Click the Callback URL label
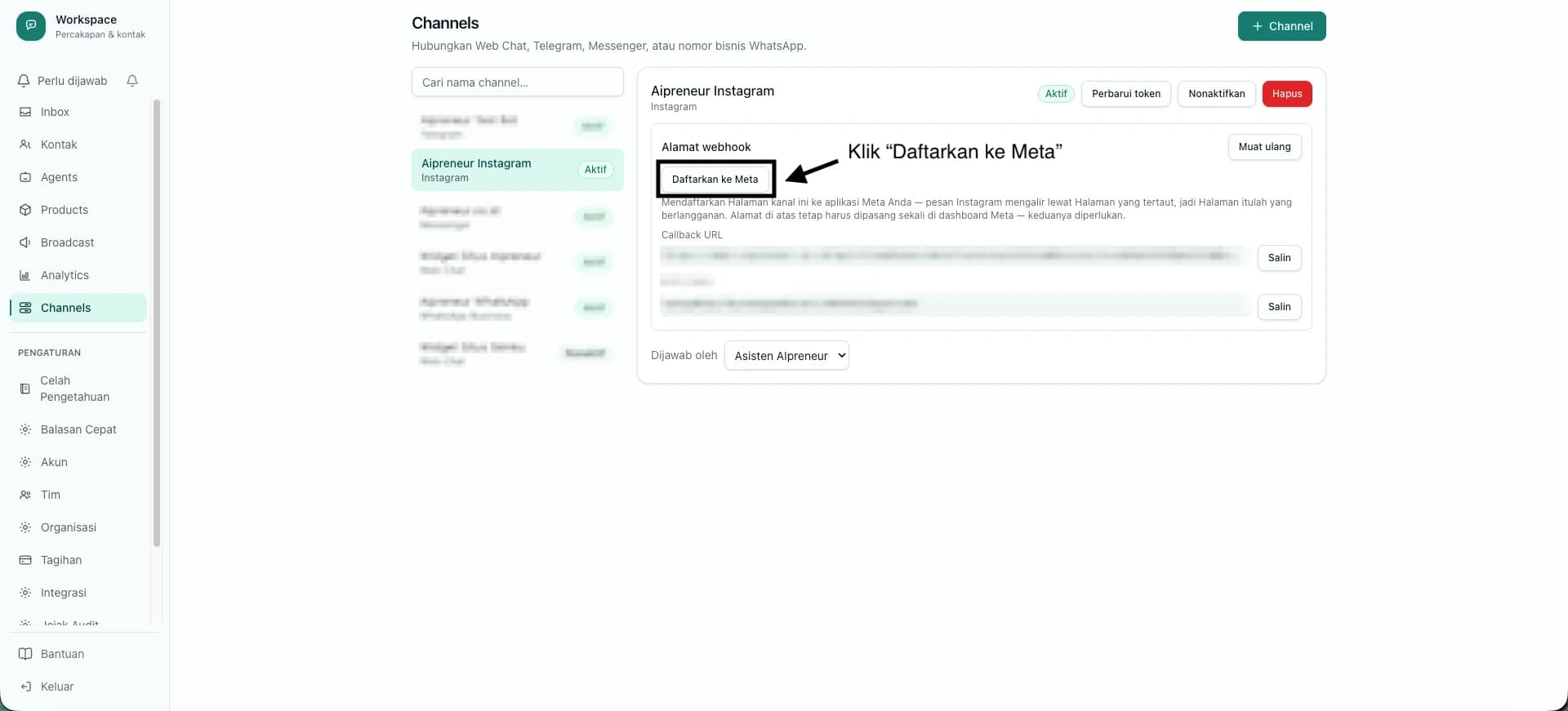The height and width of the screenshot is (711, 1568). (x=692, y=235)
